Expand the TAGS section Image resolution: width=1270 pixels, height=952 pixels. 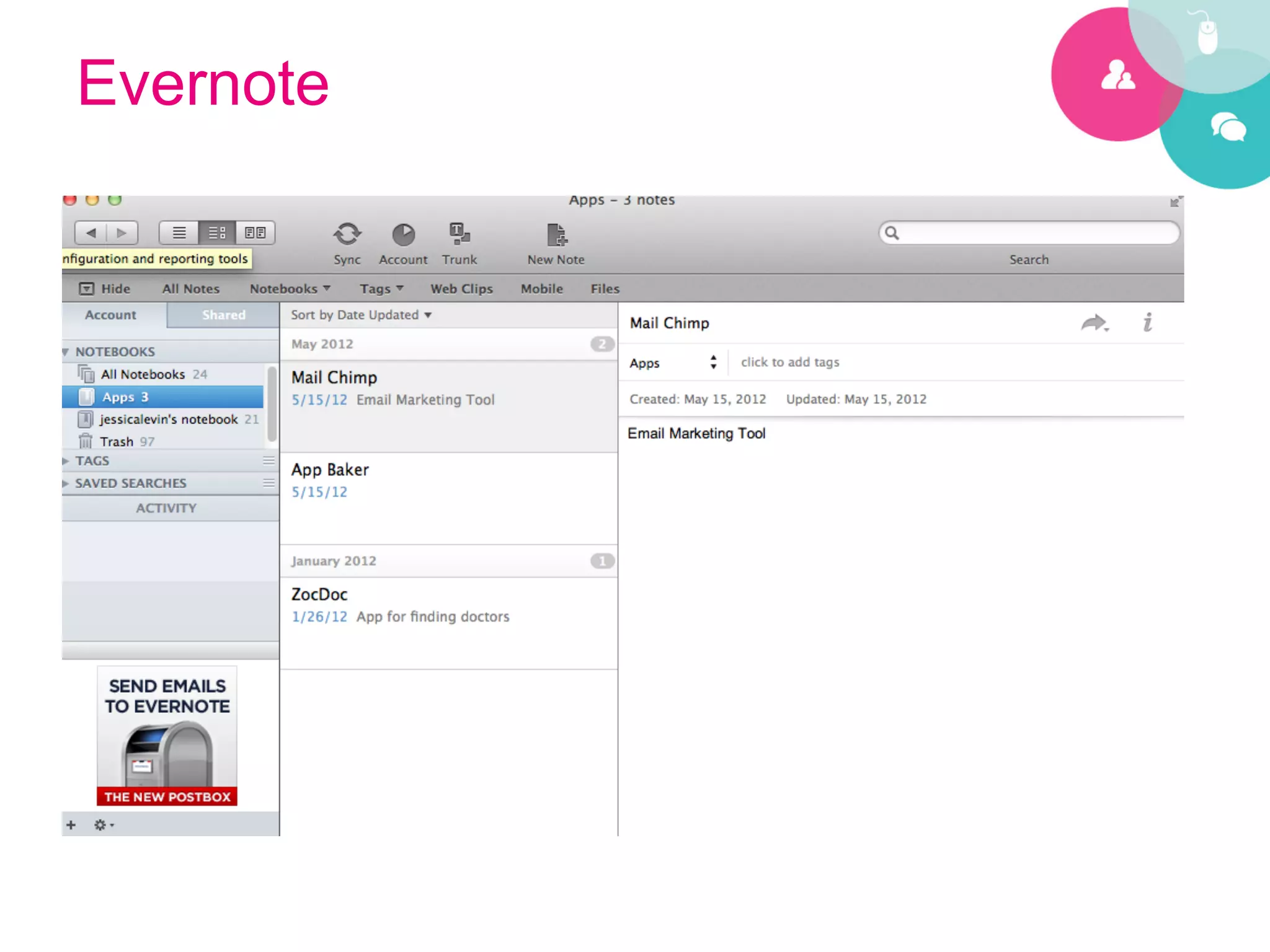pos(66,461)
